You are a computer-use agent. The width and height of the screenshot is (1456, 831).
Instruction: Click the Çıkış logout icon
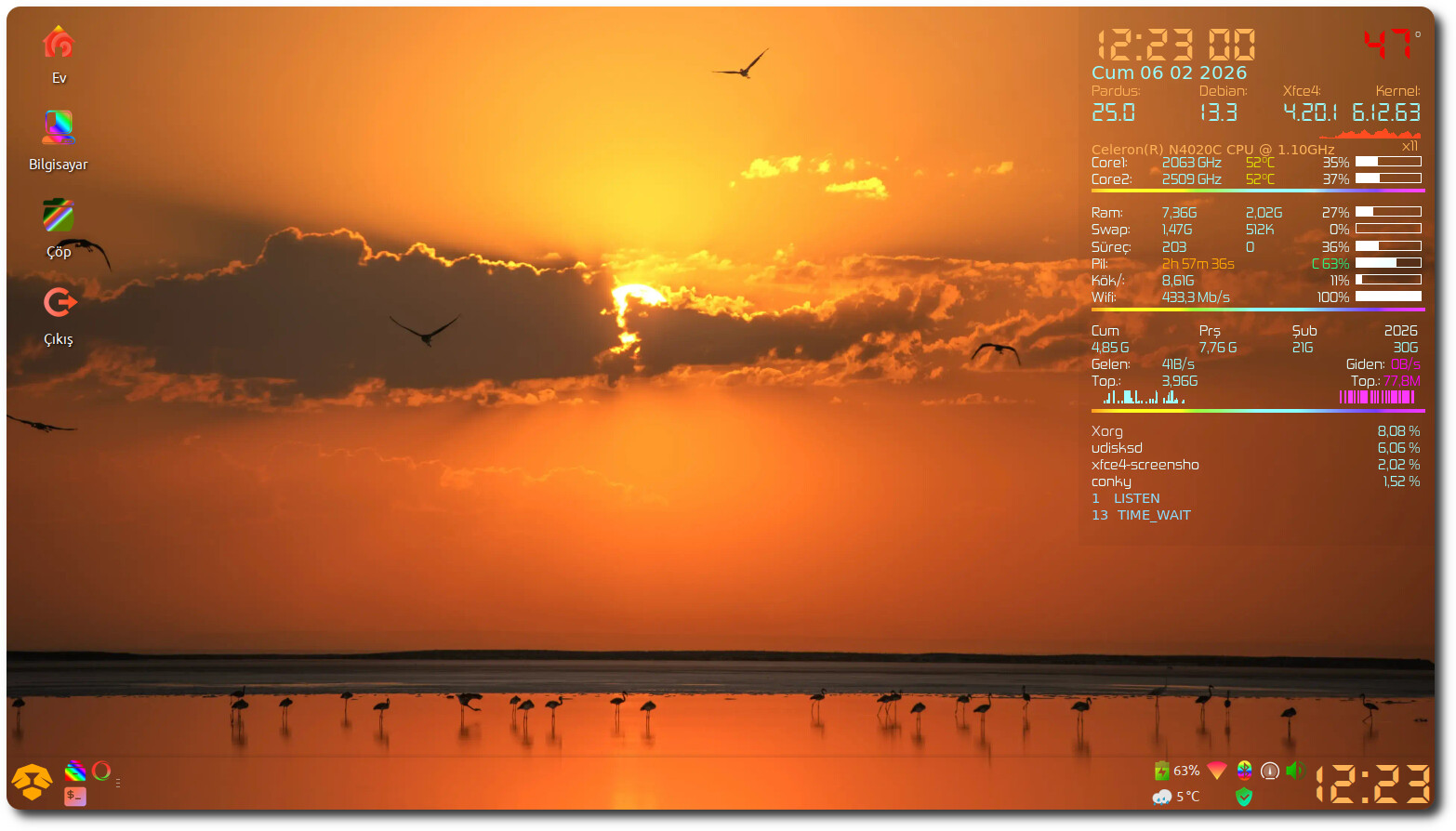coord(60,303)
